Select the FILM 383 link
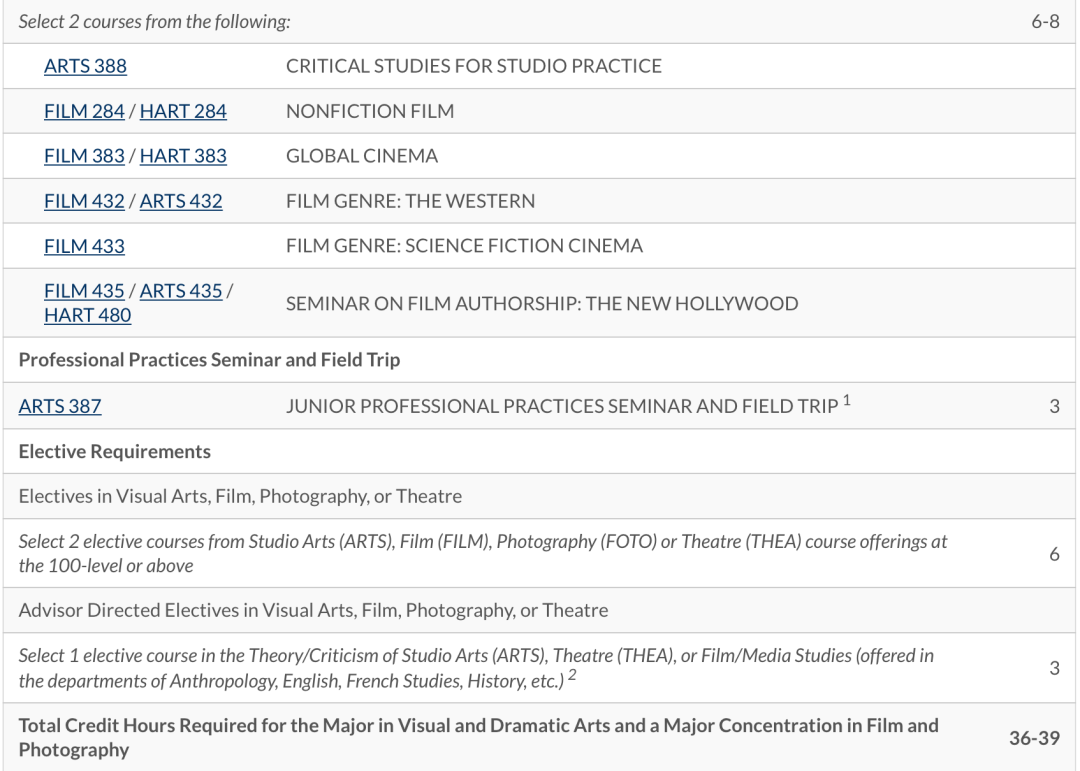The width and height of the screenshot is (1080, 771). pyautogui.click(x=84, y=157)
